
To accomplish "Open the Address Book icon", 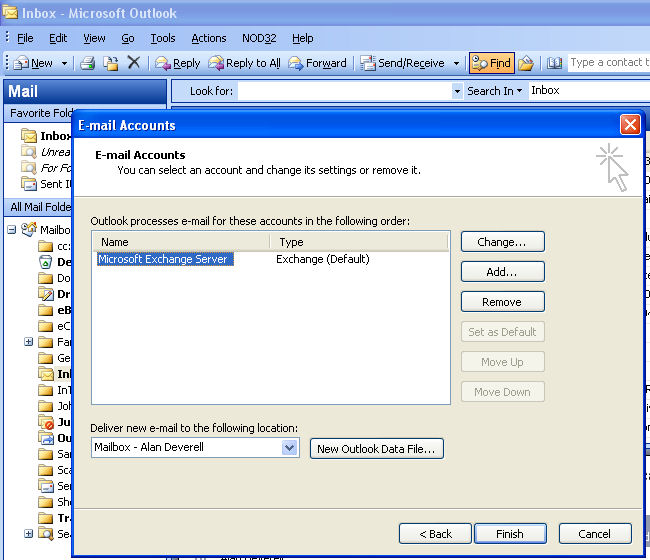I will click(x=554, y=63).
